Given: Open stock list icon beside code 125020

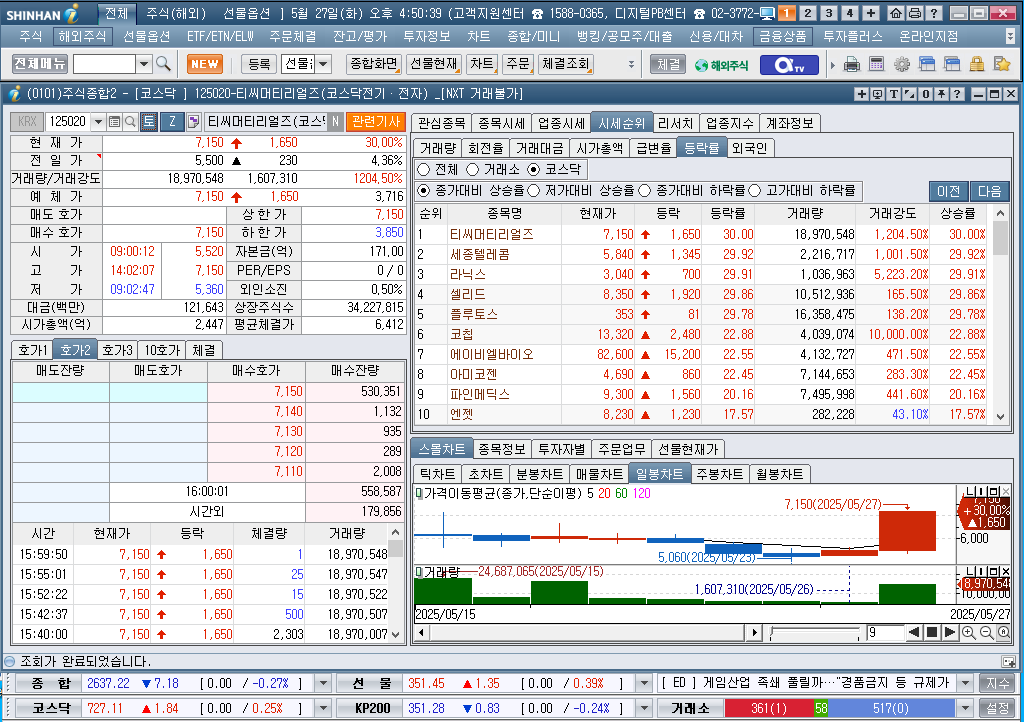Looking at the screenshot, I should (x=114, y=121).
